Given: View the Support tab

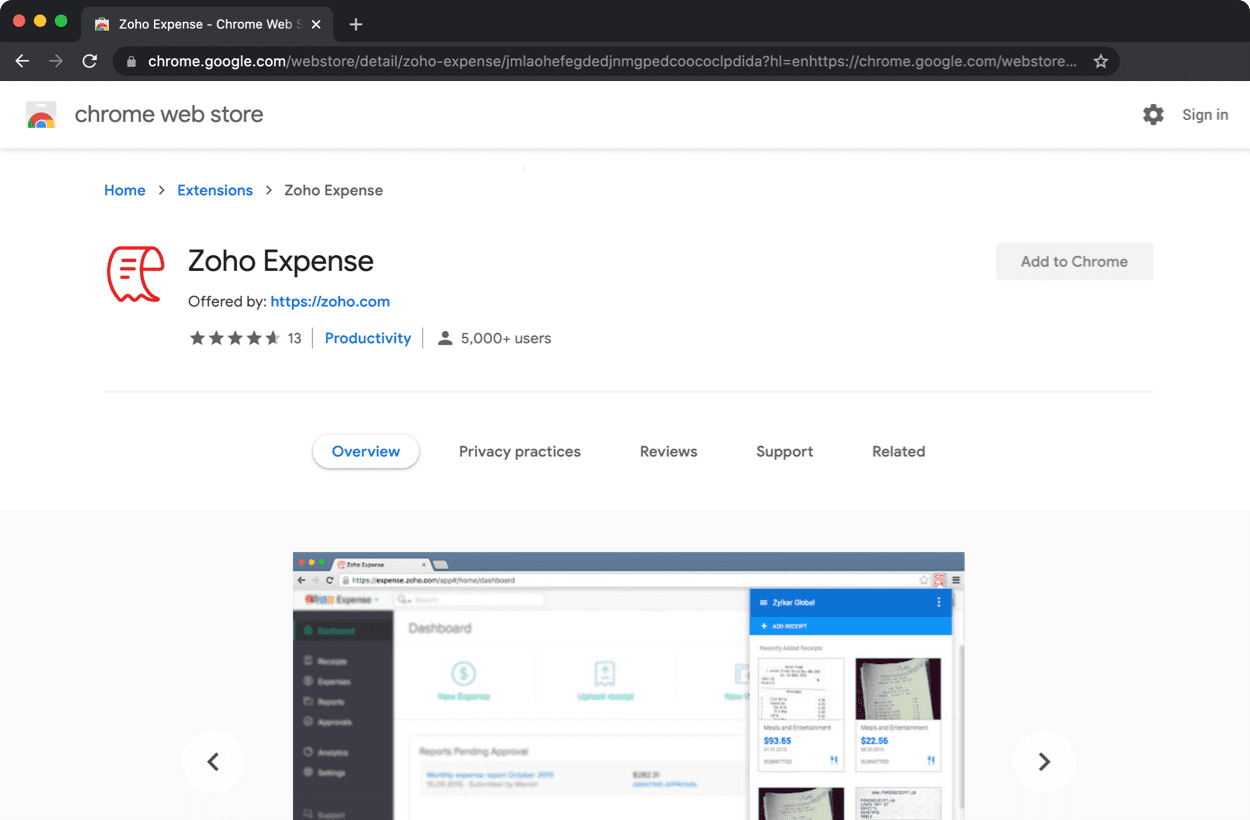Looking at the screenshot, I should (784, 451).
